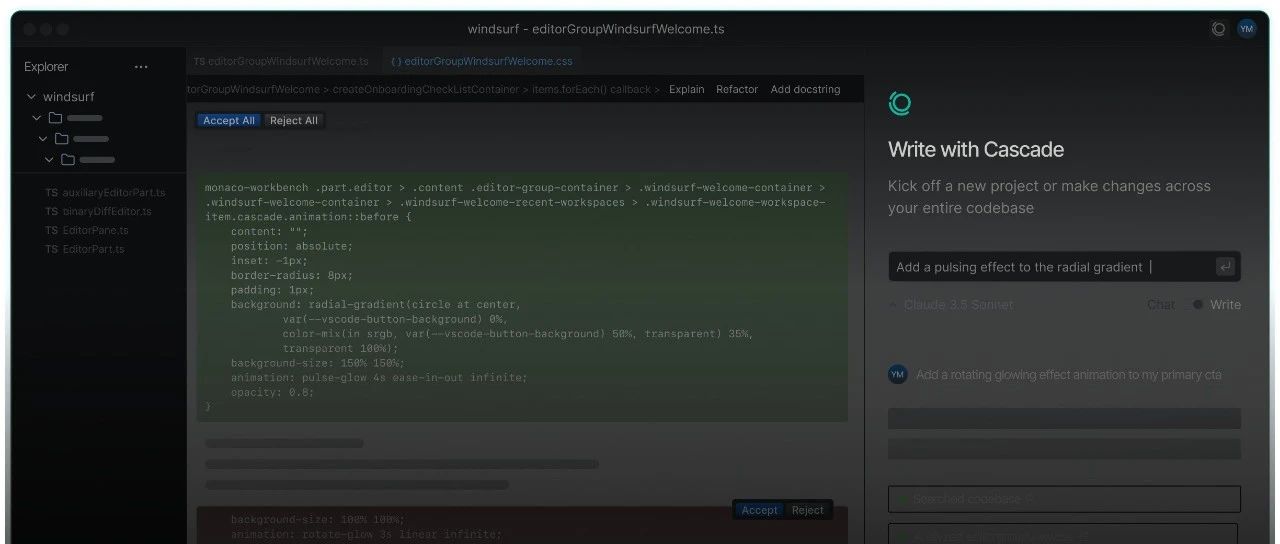The width and height of the screenshot is (1280, 544).
Task: Click items.forEach() callback breadcrumb
Action: click(x=591, y=89)
